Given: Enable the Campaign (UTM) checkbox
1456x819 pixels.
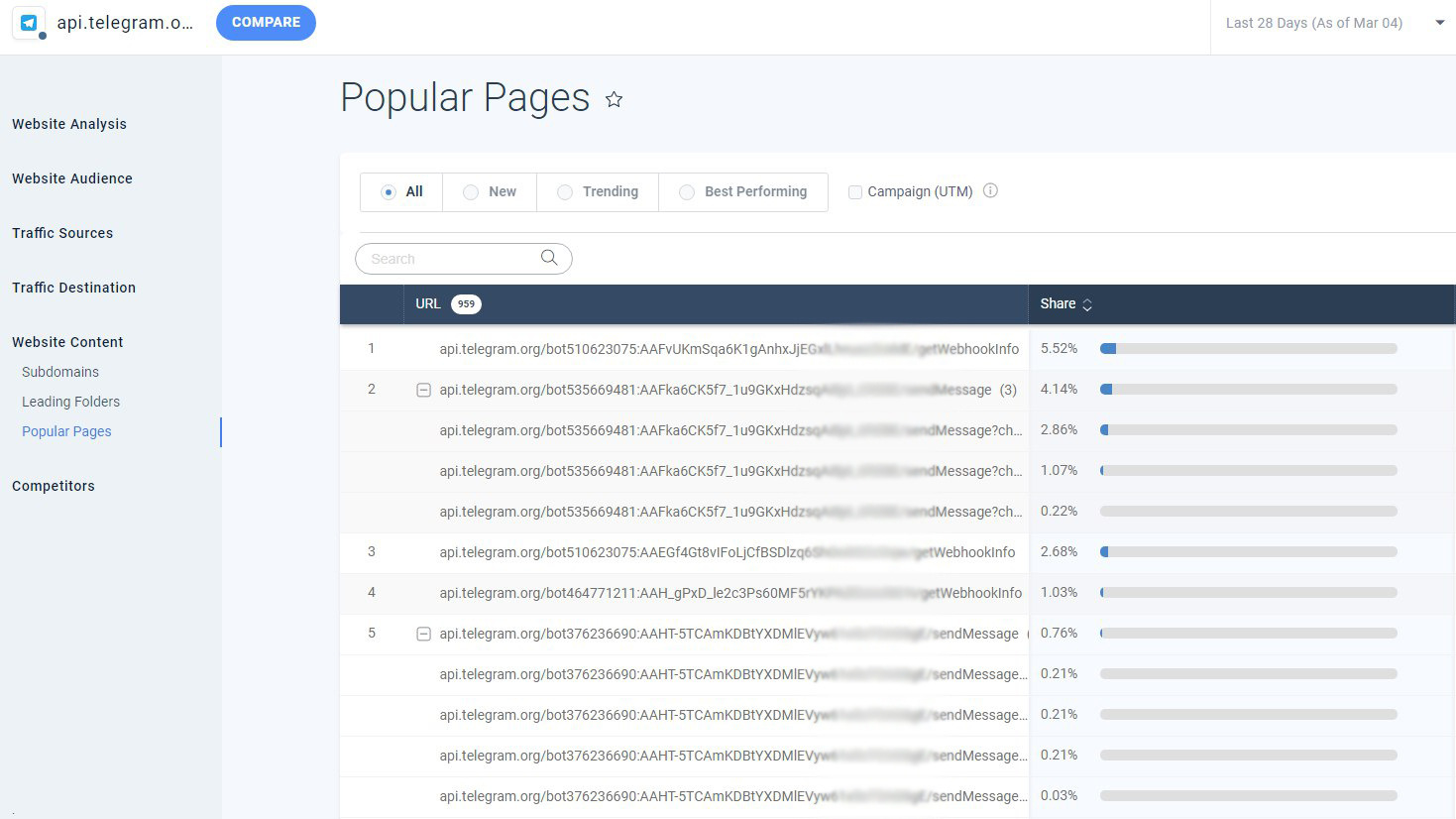Looking at the screenshot, I should pos(854,192).
